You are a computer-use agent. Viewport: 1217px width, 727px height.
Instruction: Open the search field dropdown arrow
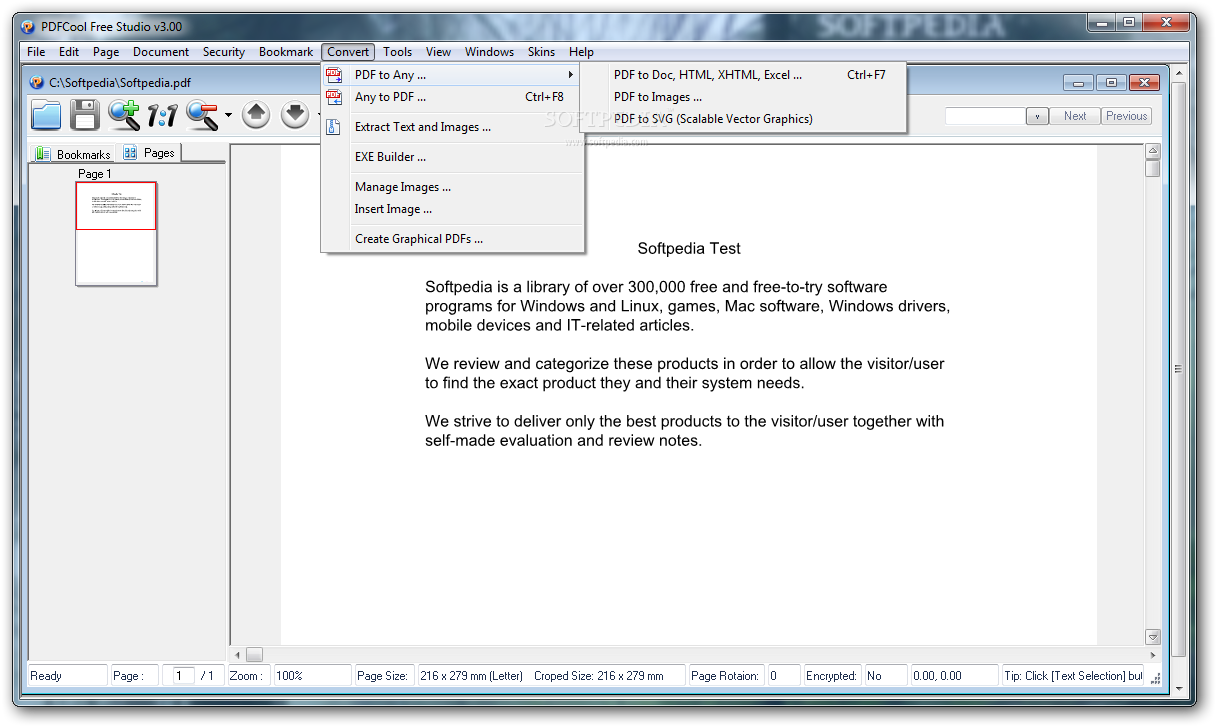(x=1037, y=116)
